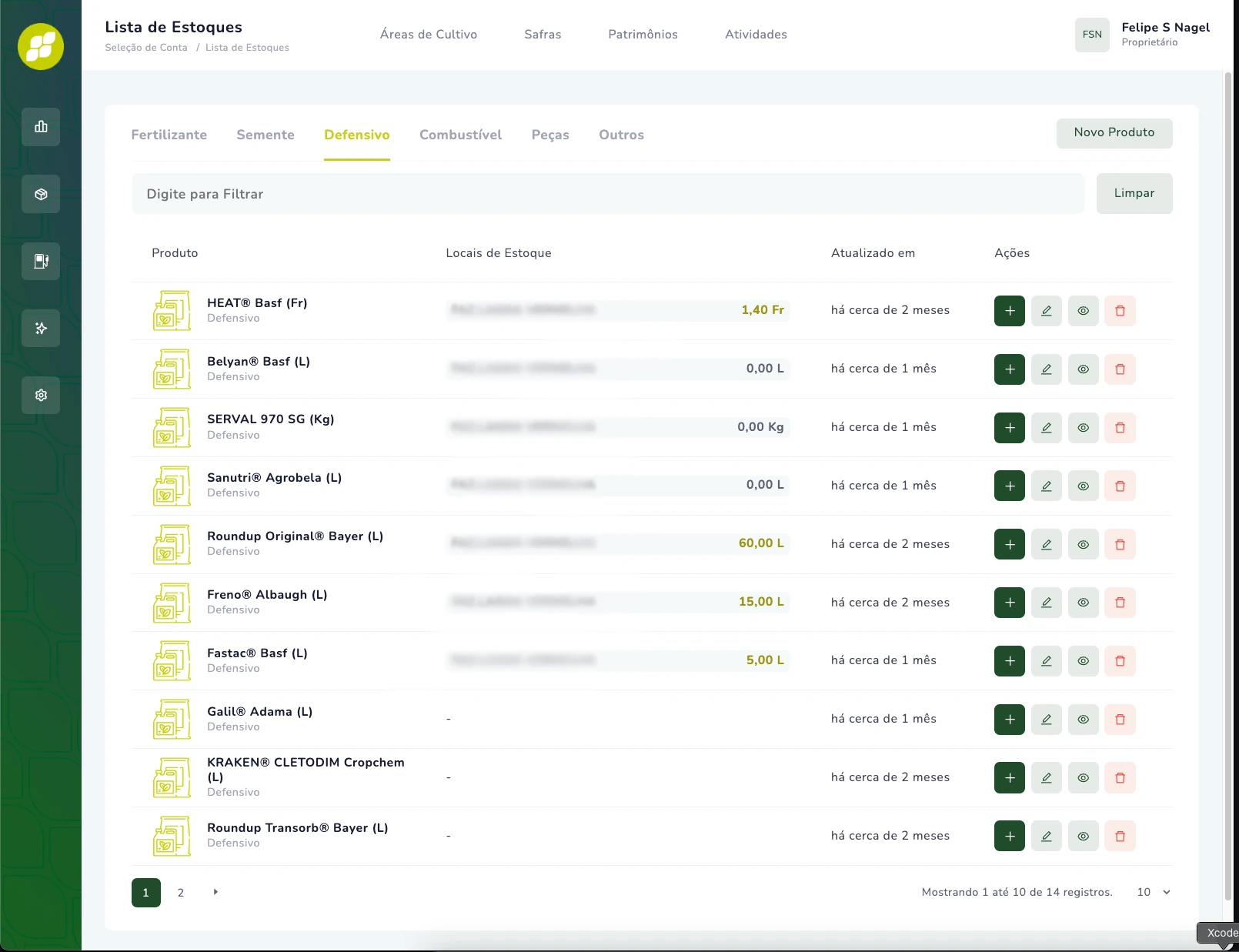Click the Novo Produto button

(x=1114, y=133)
